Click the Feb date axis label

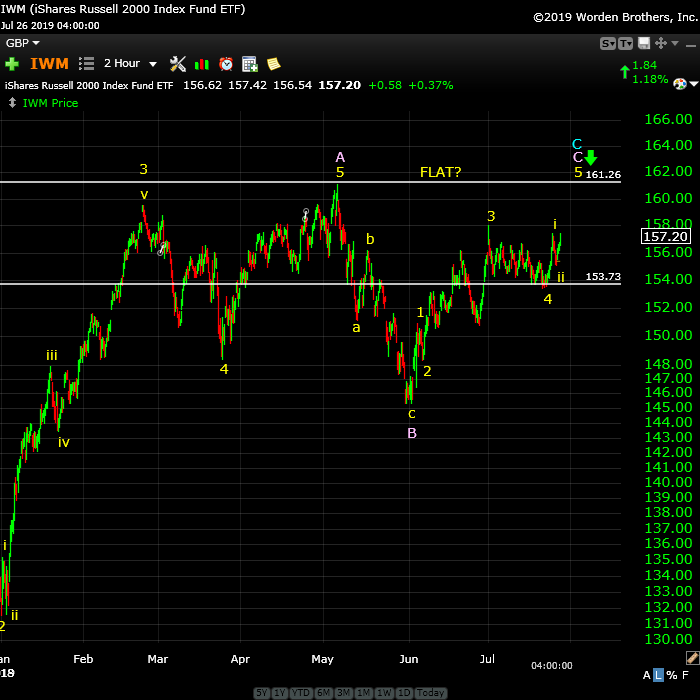pos(83,659)
